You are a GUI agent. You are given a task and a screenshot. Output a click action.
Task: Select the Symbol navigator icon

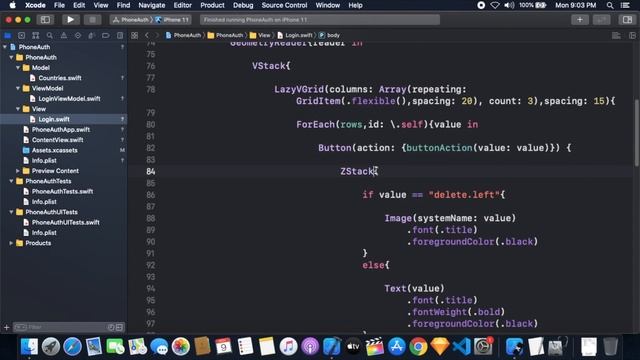(x=36, y=36)
